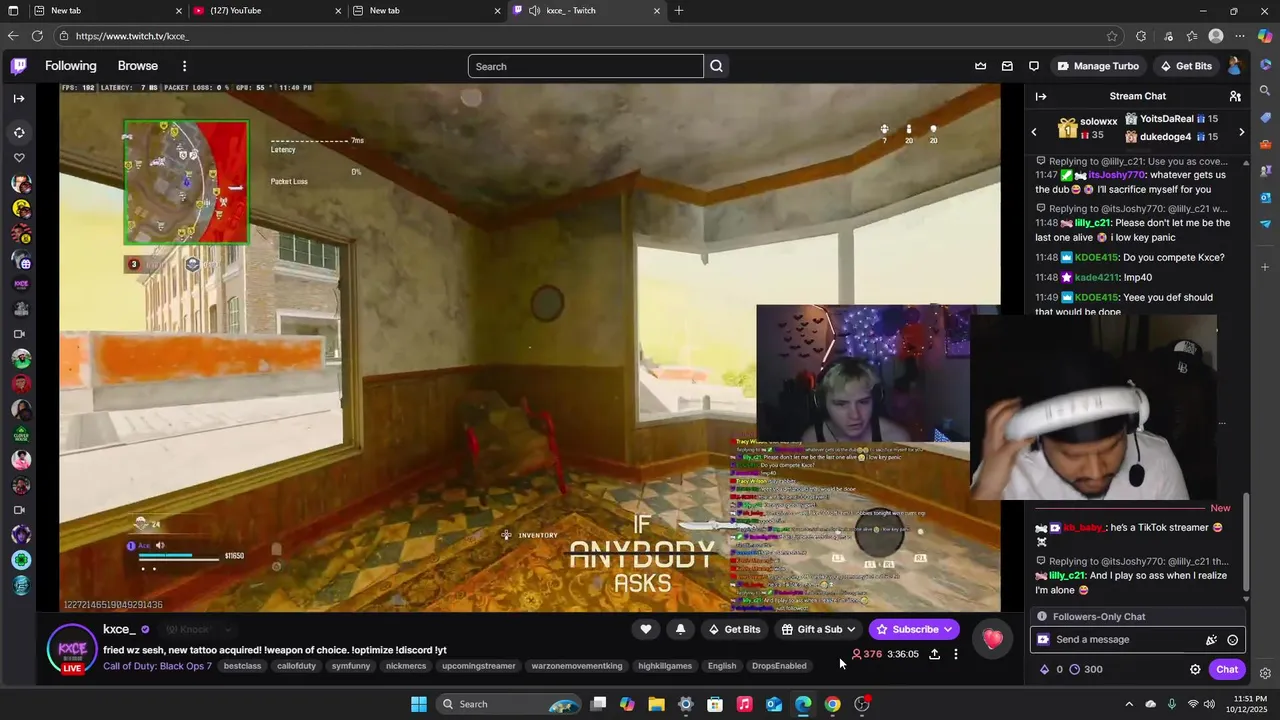Show next gift leaderboard entries

(x=1242, y=132)
